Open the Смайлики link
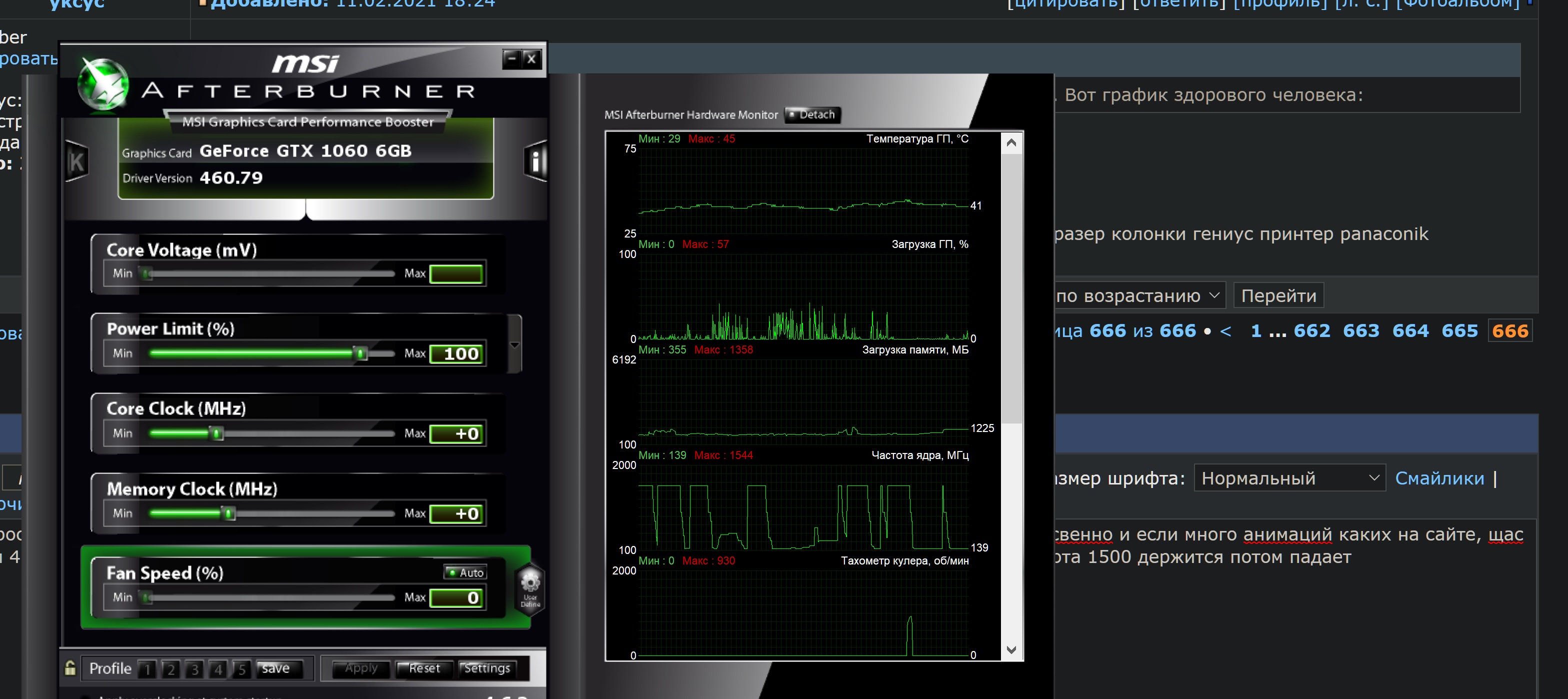Screen dimensions: 1568x699 1439,478
